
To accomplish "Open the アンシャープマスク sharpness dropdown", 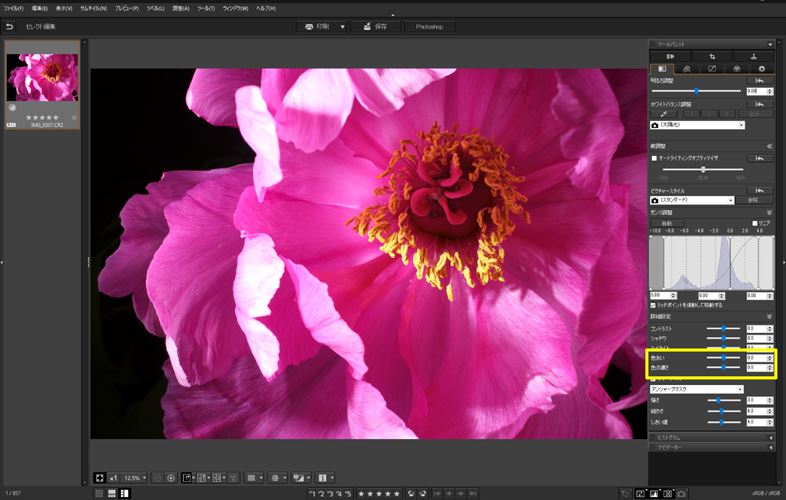I will click(697, 389).
